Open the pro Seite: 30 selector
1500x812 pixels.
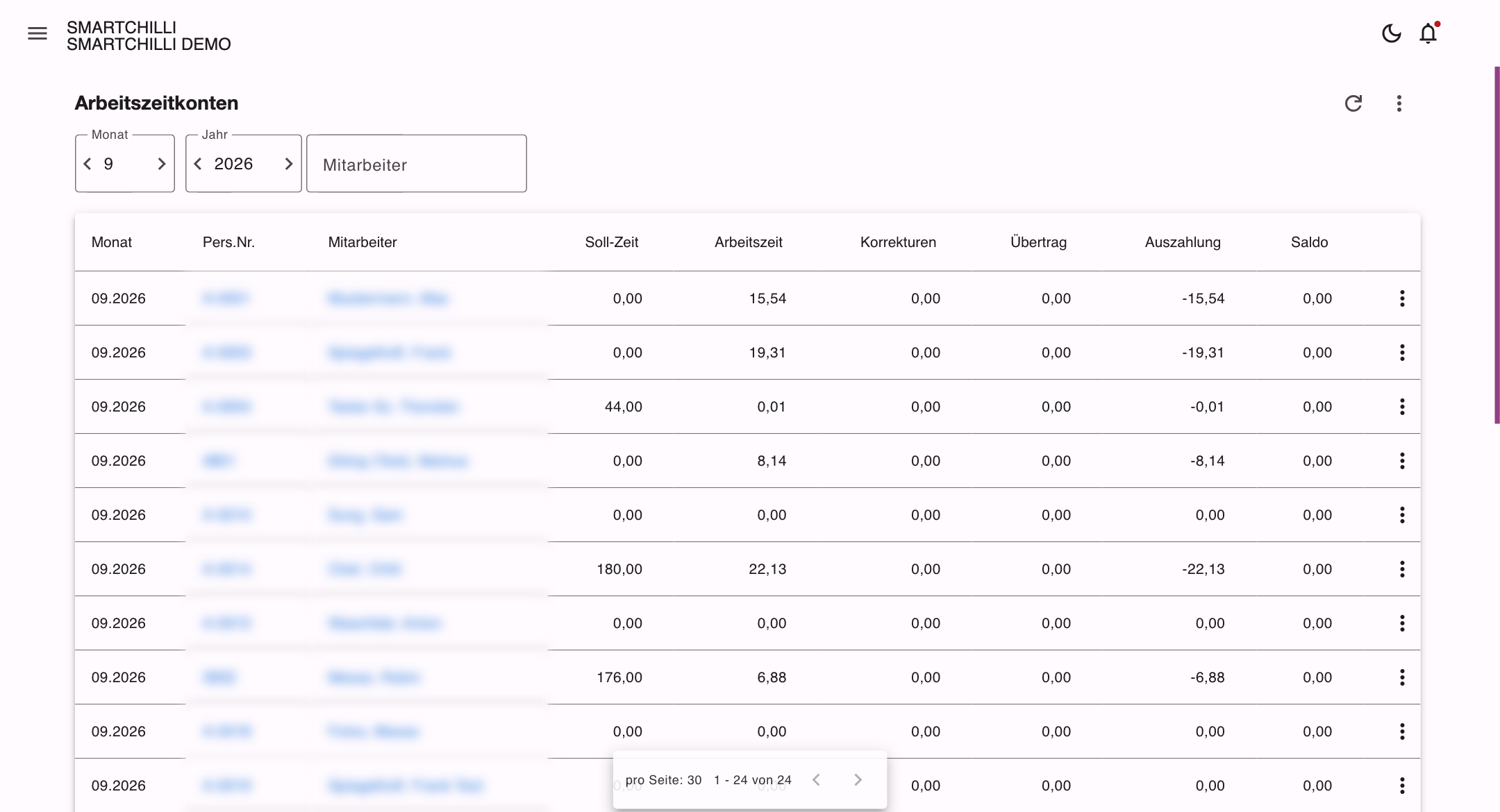click(663, 780)
